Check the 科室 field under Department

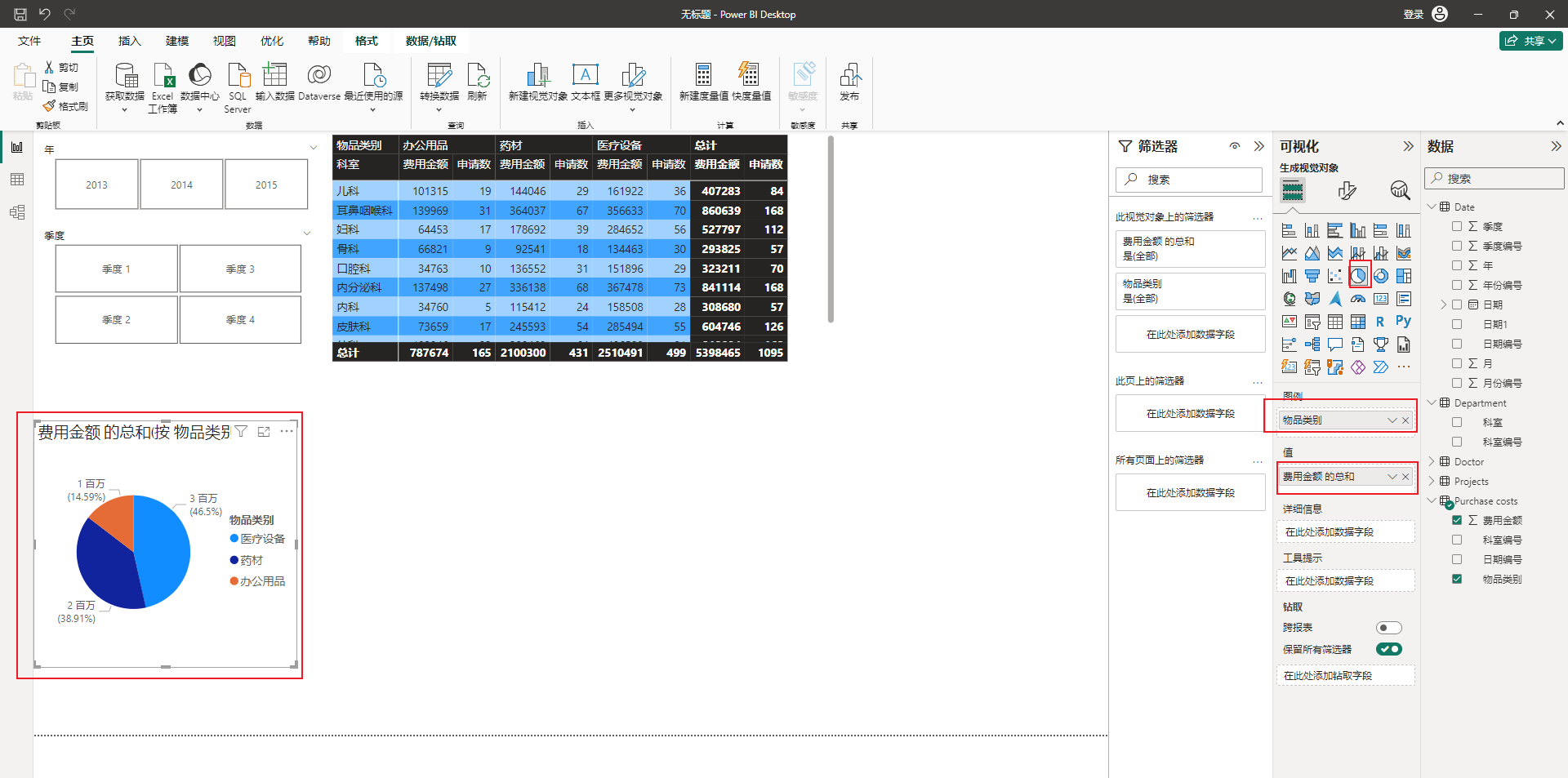pos(1457,422)
